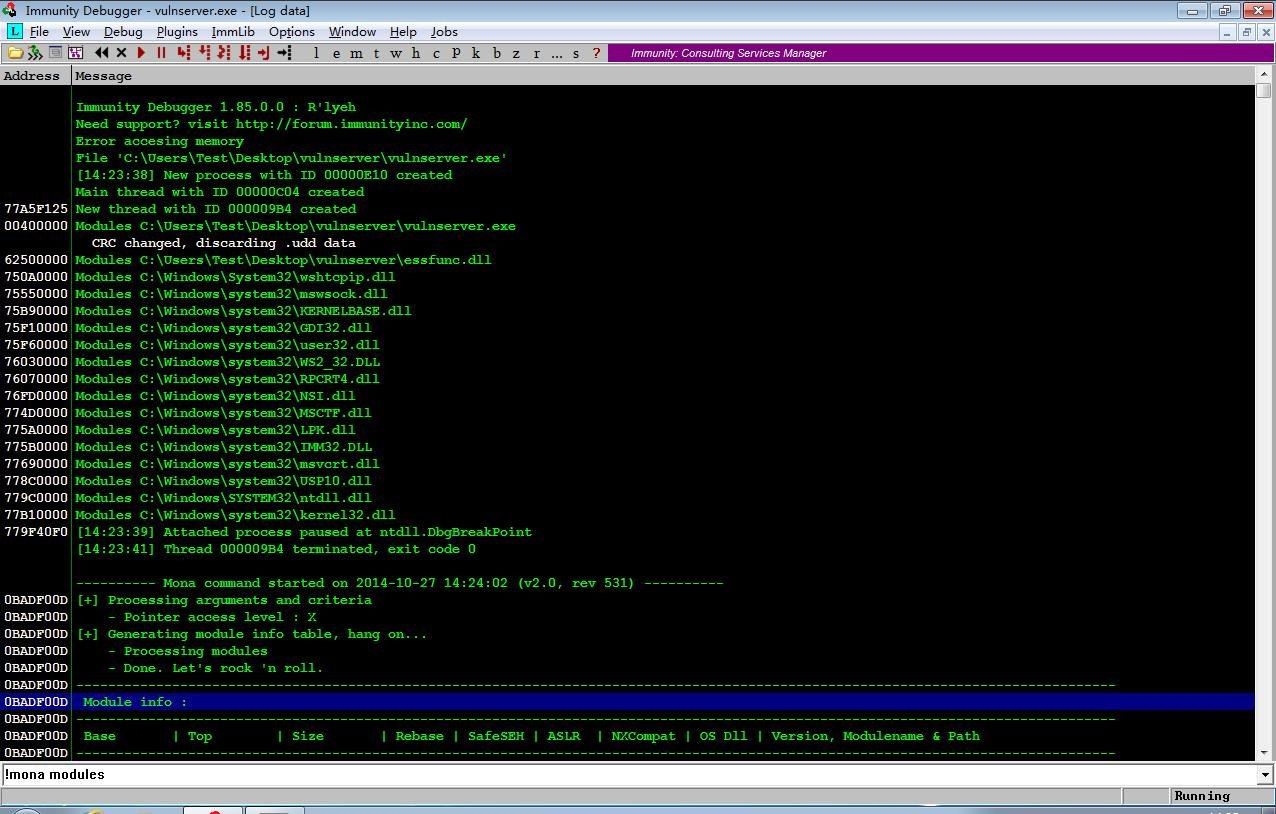
Task: Click the Trace into icon
Action: 224,53
